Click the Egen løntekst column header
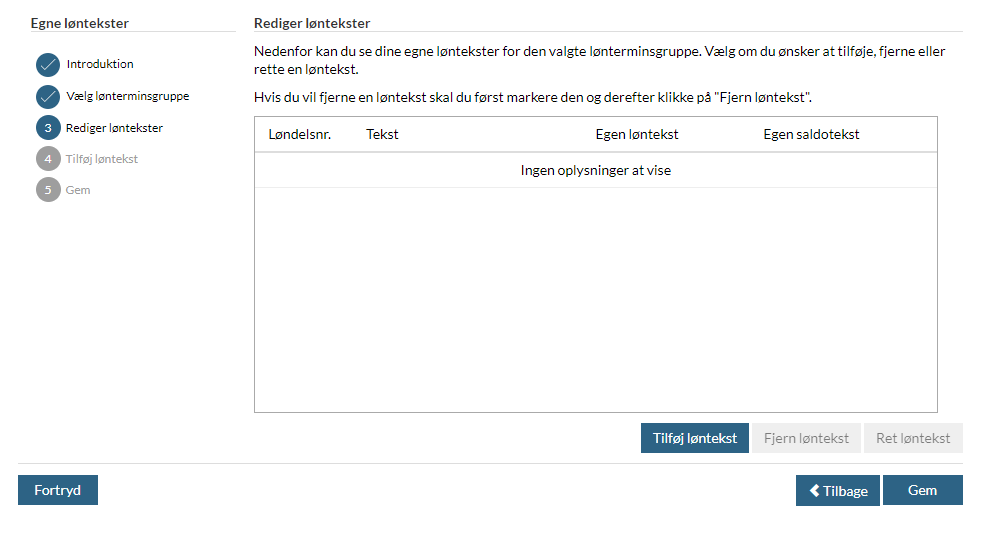Screen dimensions: 981x534 [x=637, y=135]
